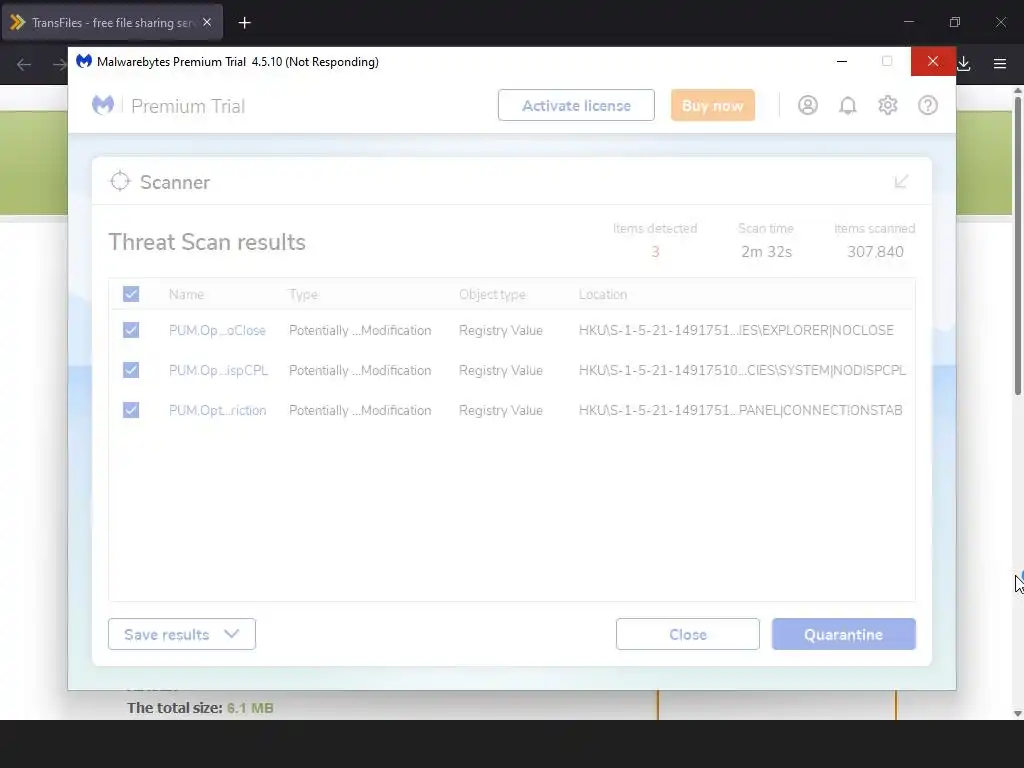The height and width of the screenshot is (768, 1024).
Task: Uncheck the PUM.Op...ispCPL threat checkbox
Action: [131, 370]
